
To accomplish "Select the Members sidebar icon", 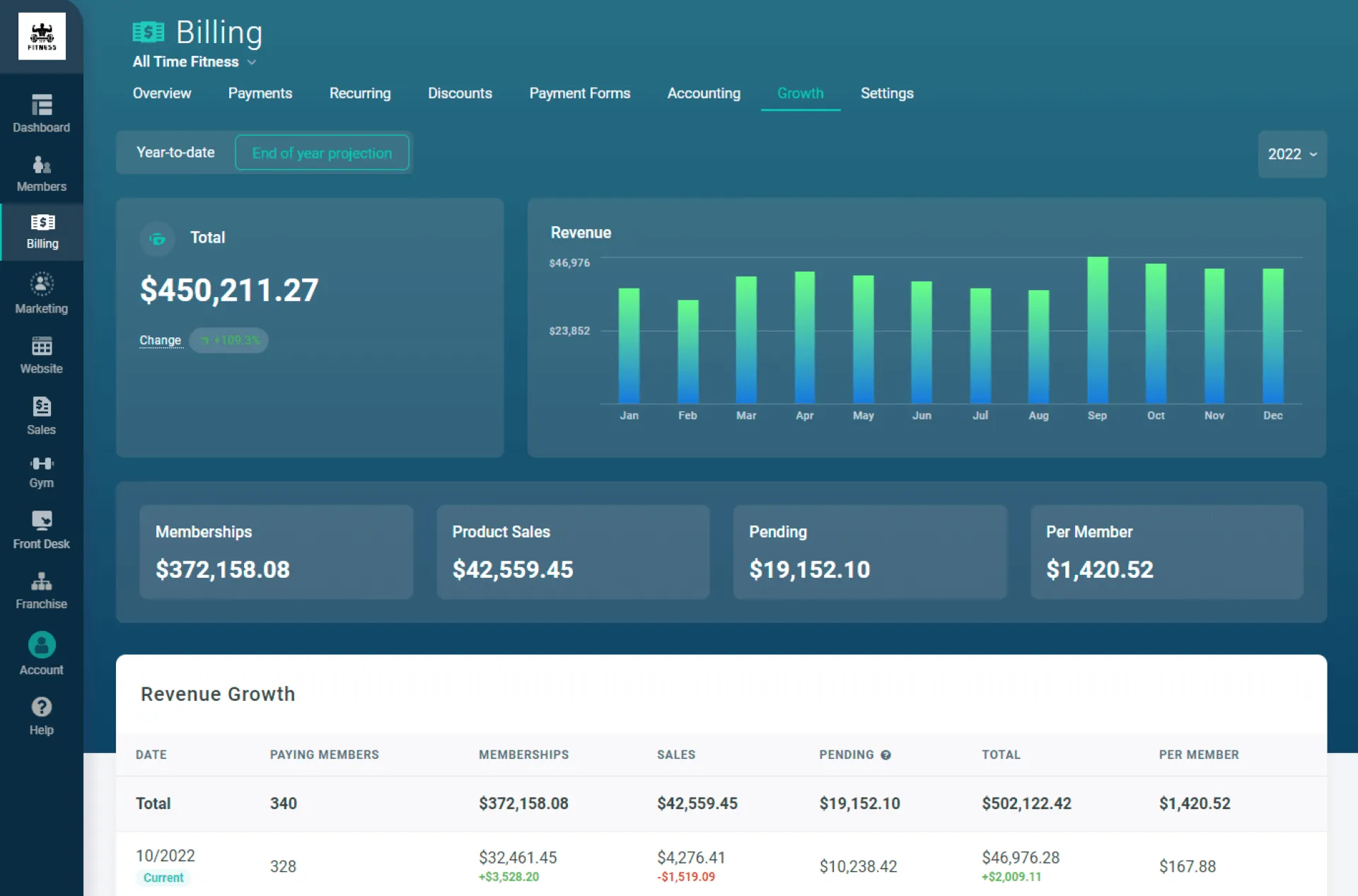I will (x=42, y=171).
